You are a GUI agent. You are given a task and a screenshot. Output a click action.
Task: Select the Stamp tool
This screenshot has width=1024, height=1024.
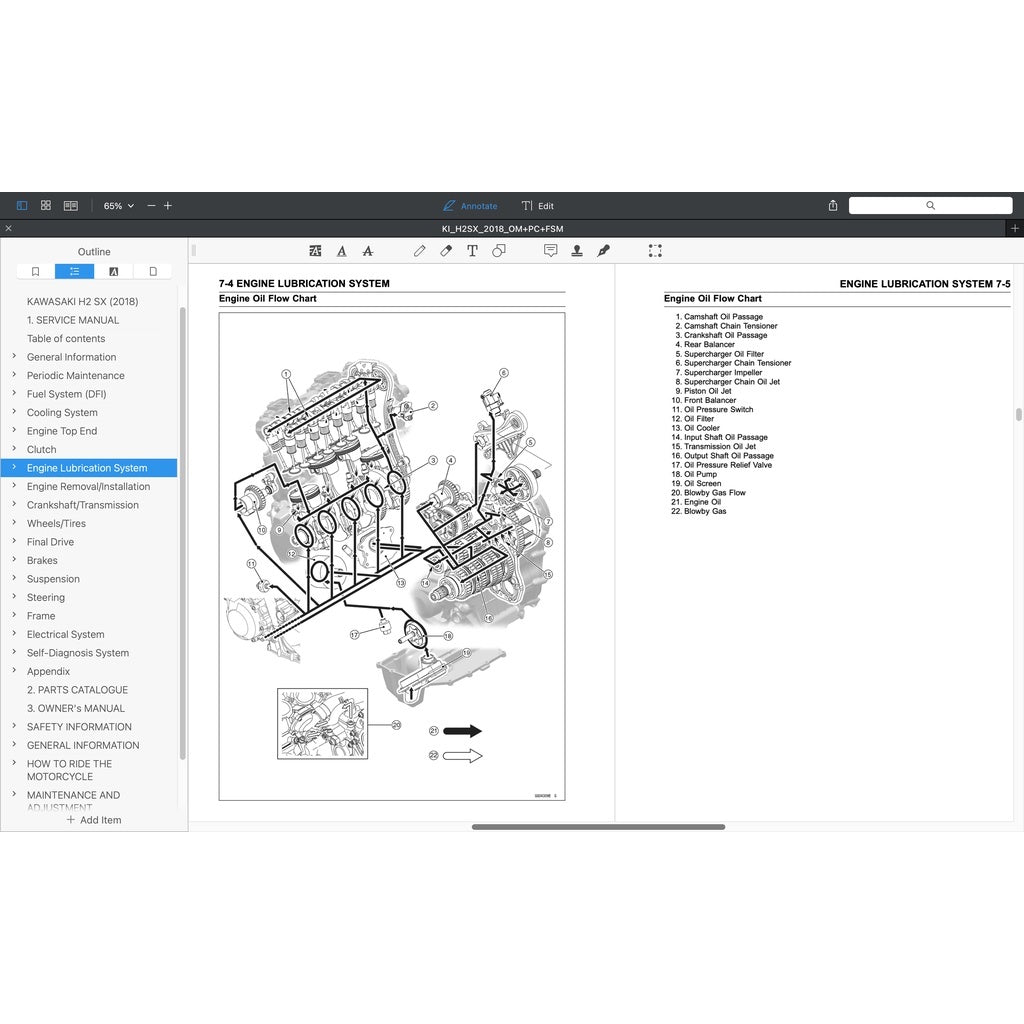[577, 251]
